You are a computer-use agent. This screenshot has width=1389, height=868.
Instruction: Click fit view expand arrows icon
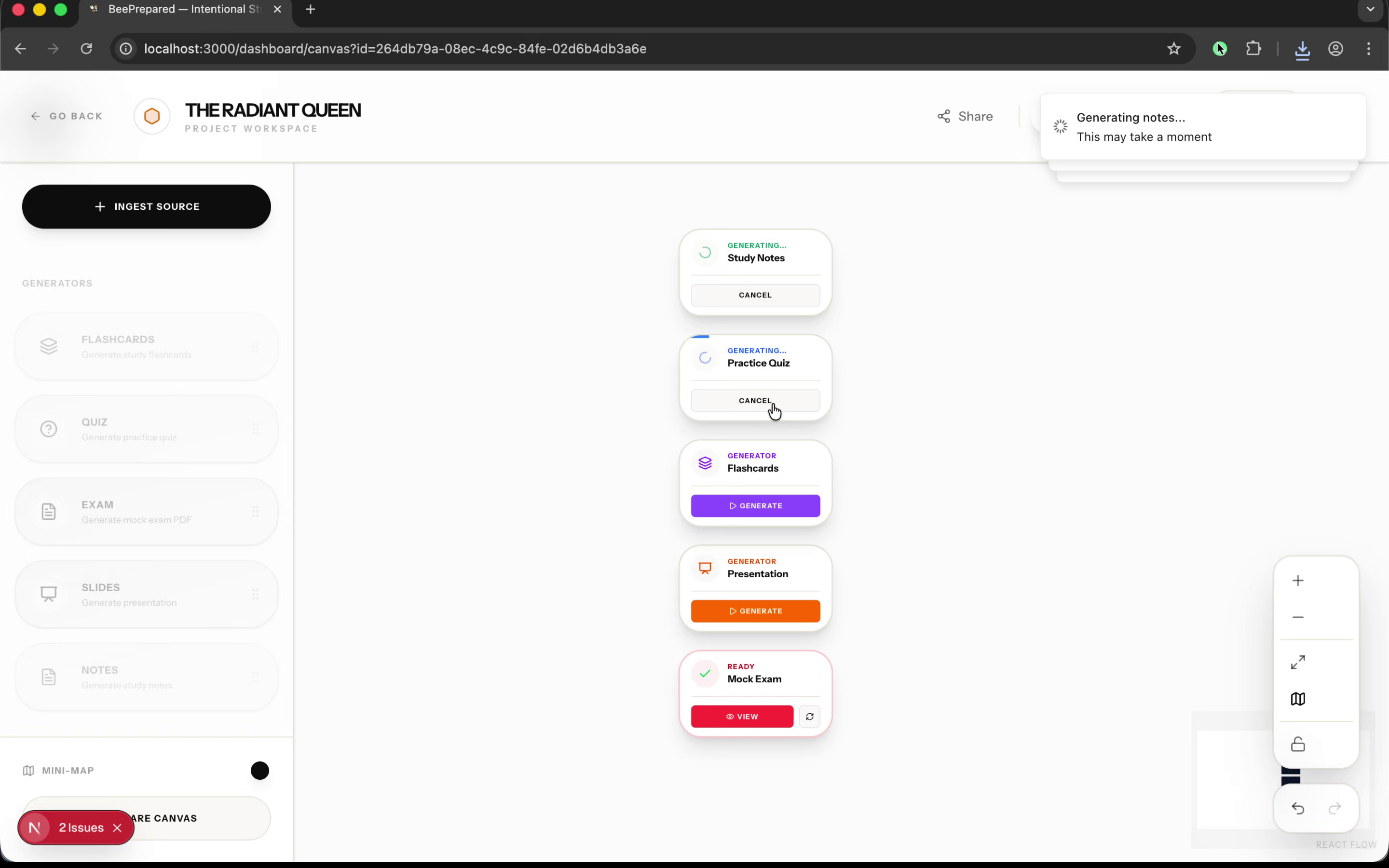(x=1297, y=662)
